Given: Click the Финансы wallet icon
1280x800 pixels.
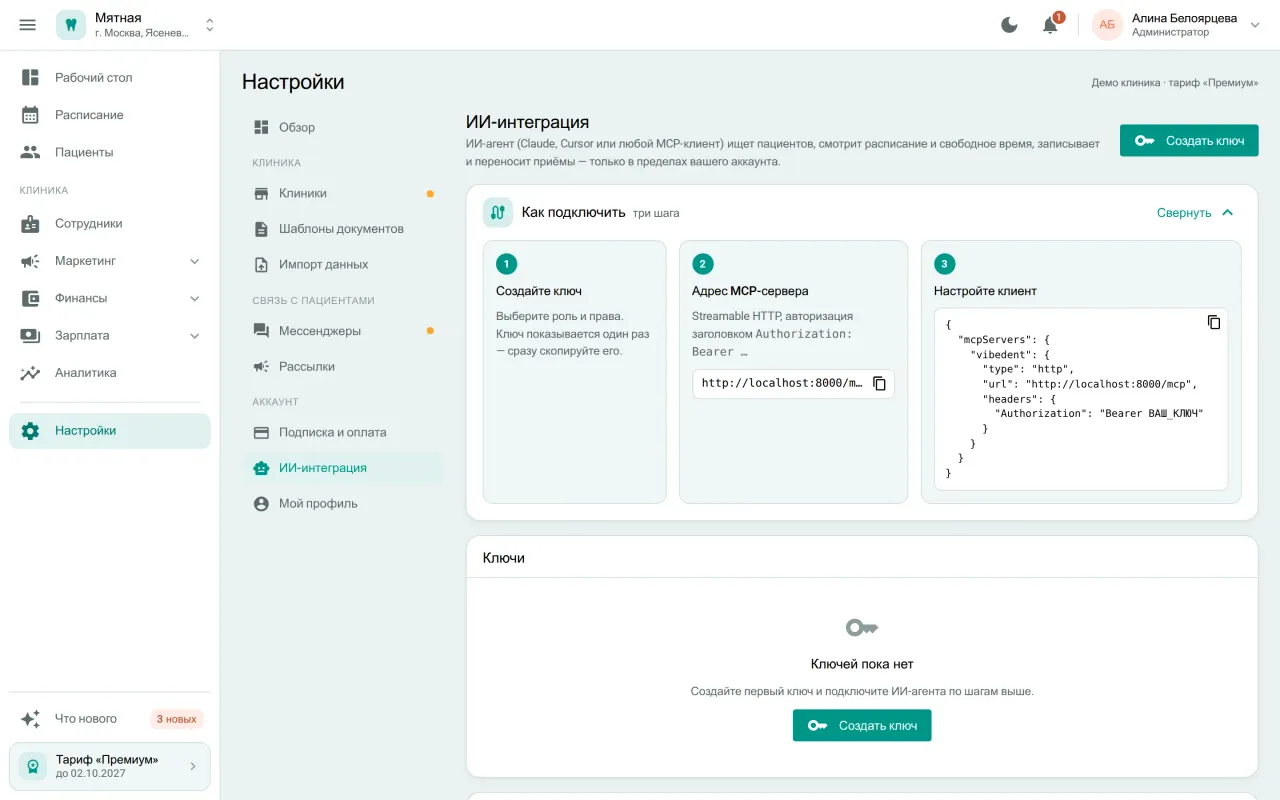Looking at the screenshot, I should pos(31,298).
